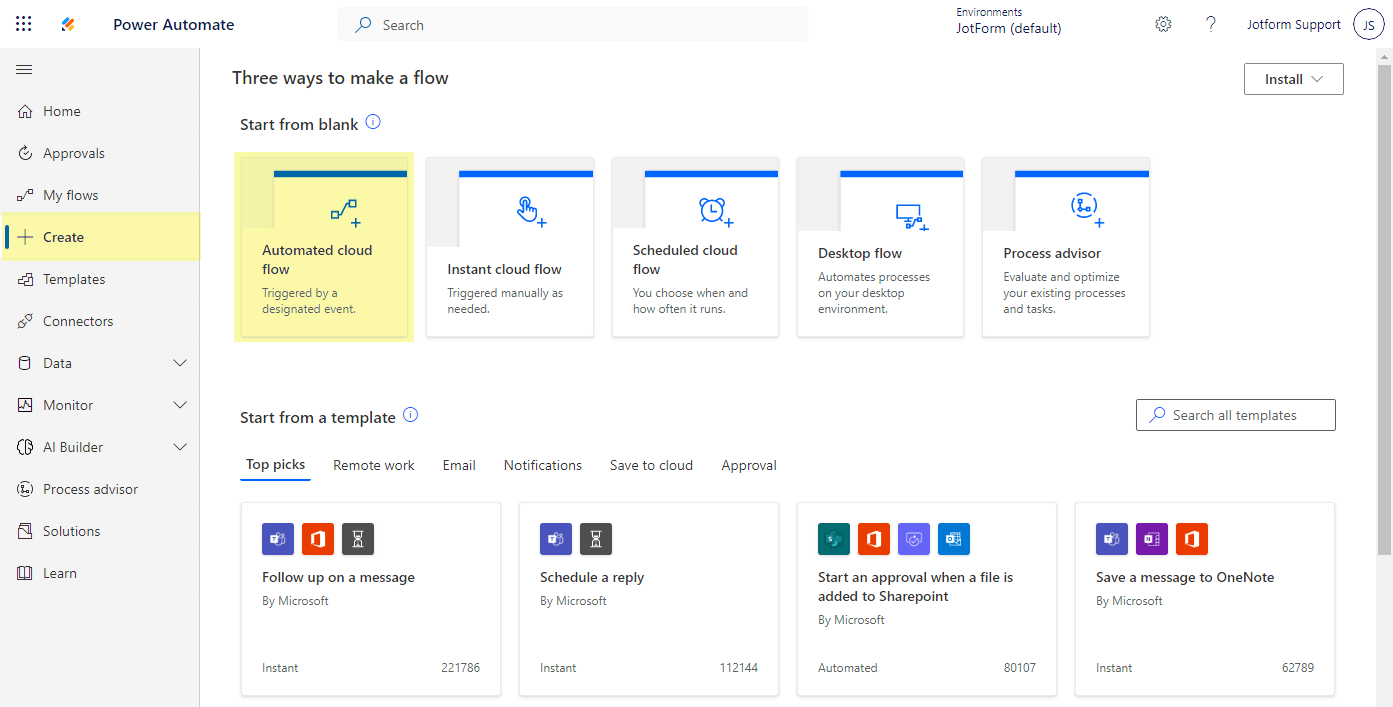Open the Install dropdown button
Viewport: 1393px width, 707px height.
[x=1293, y=79]
